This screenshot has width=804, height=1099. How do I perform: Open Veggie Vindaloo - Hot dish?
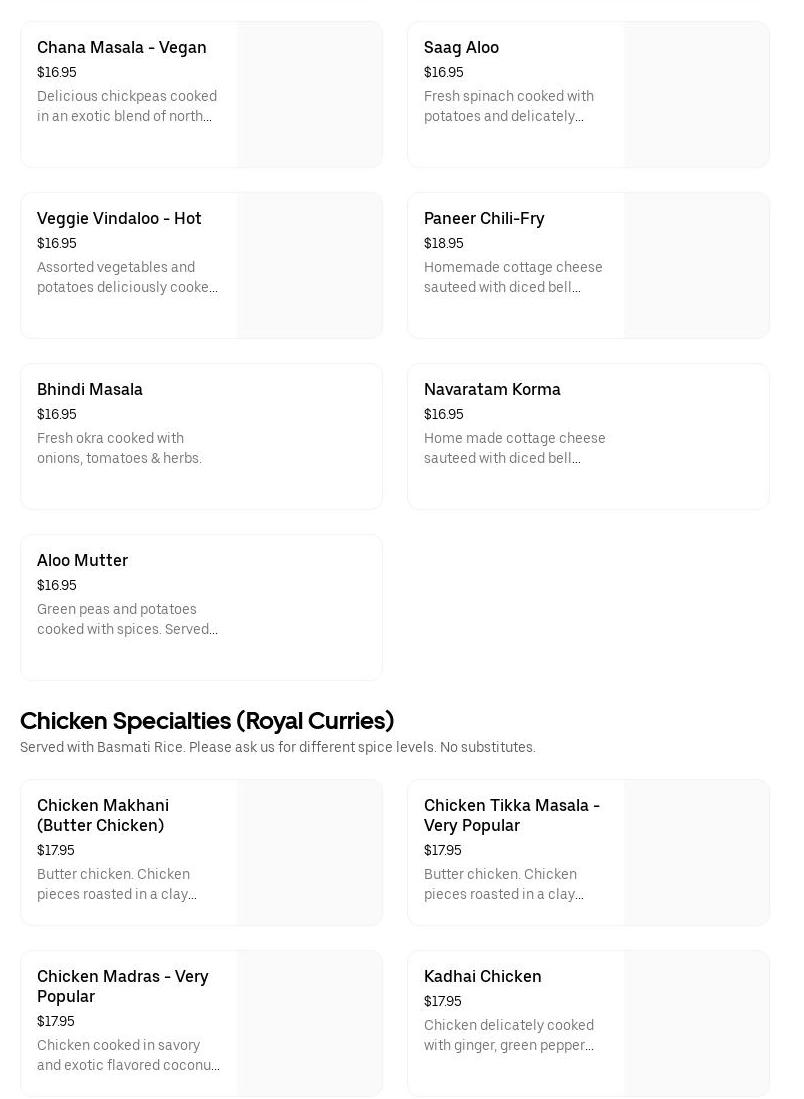(119, 219)
